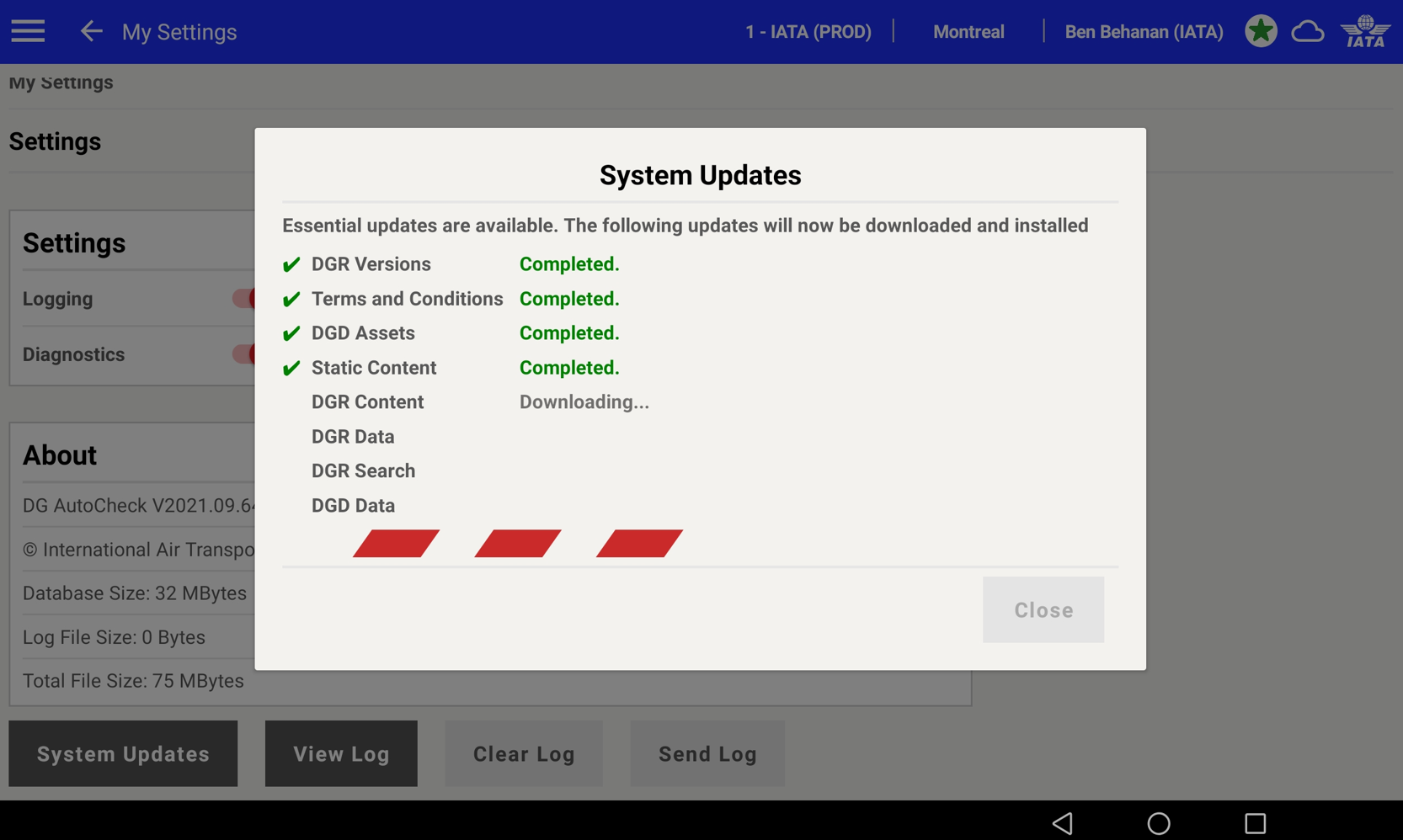The image size is (1403, 840).
Task: Tap the My Settings header title
Action: click(x=179, y=32)
